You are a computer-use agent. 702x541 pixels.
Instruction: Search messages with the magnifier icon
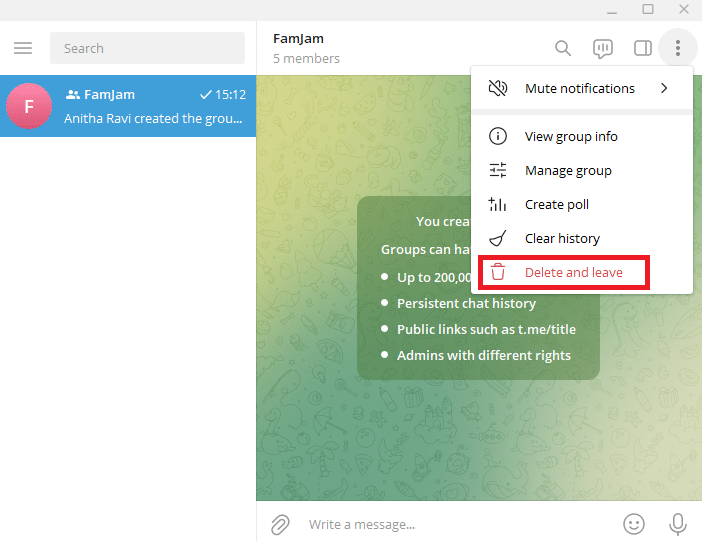pyautogui.click(x=563, y=48)
